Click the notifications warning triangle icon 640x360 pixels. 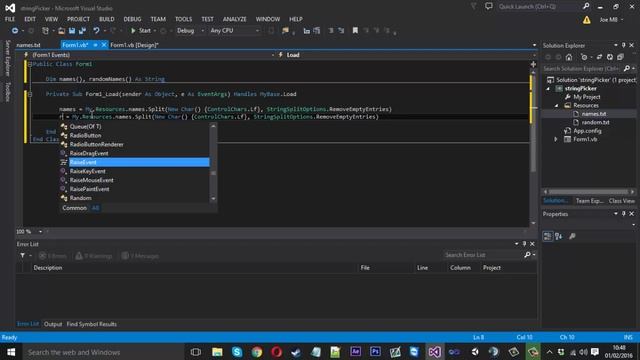click(x=587, y=20)
